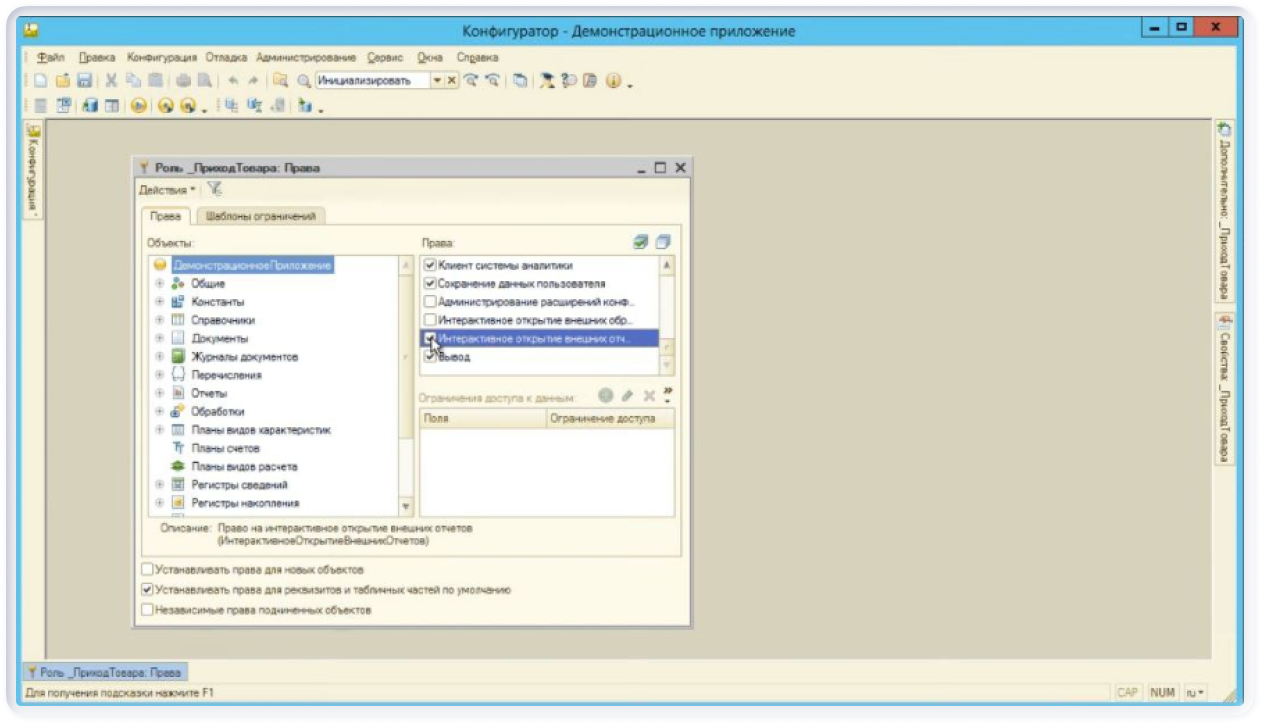Click the yellow information icon in the top toolbar
Screen dimensions: 1262x724
(x=613, y=81)
